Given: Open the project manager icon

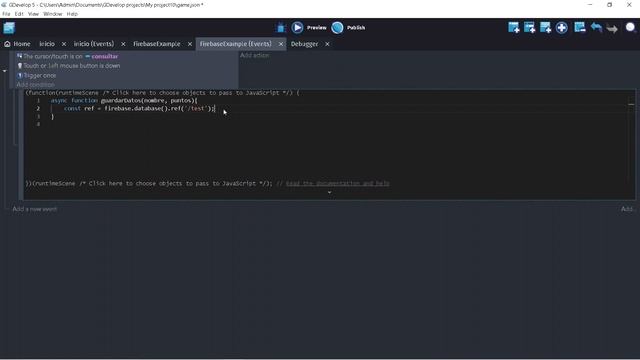Looking at the screenshot, I should pyautogui.click(x=9, y=28).
